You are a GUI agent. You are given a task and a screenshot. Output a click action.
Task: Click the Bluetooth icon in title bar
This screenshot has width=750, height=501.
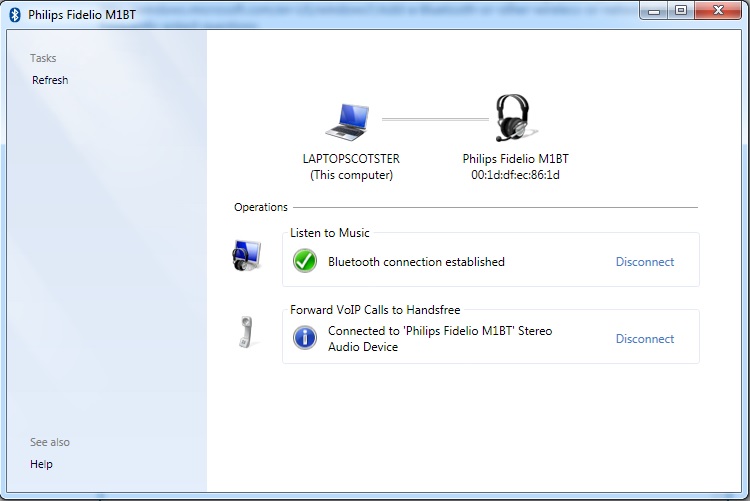click(15, 15)
